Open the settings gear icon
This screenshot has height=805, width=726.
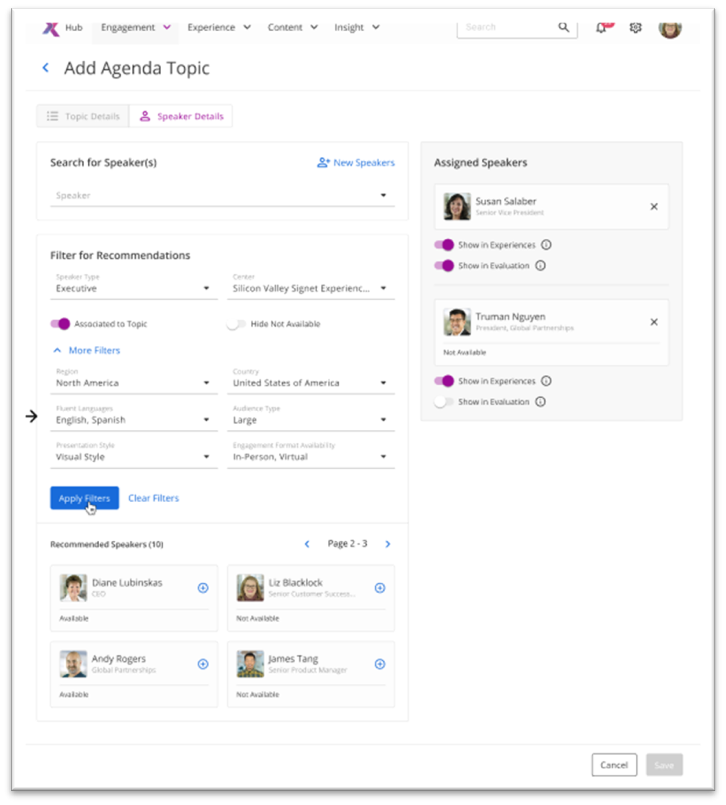(635, 28)
